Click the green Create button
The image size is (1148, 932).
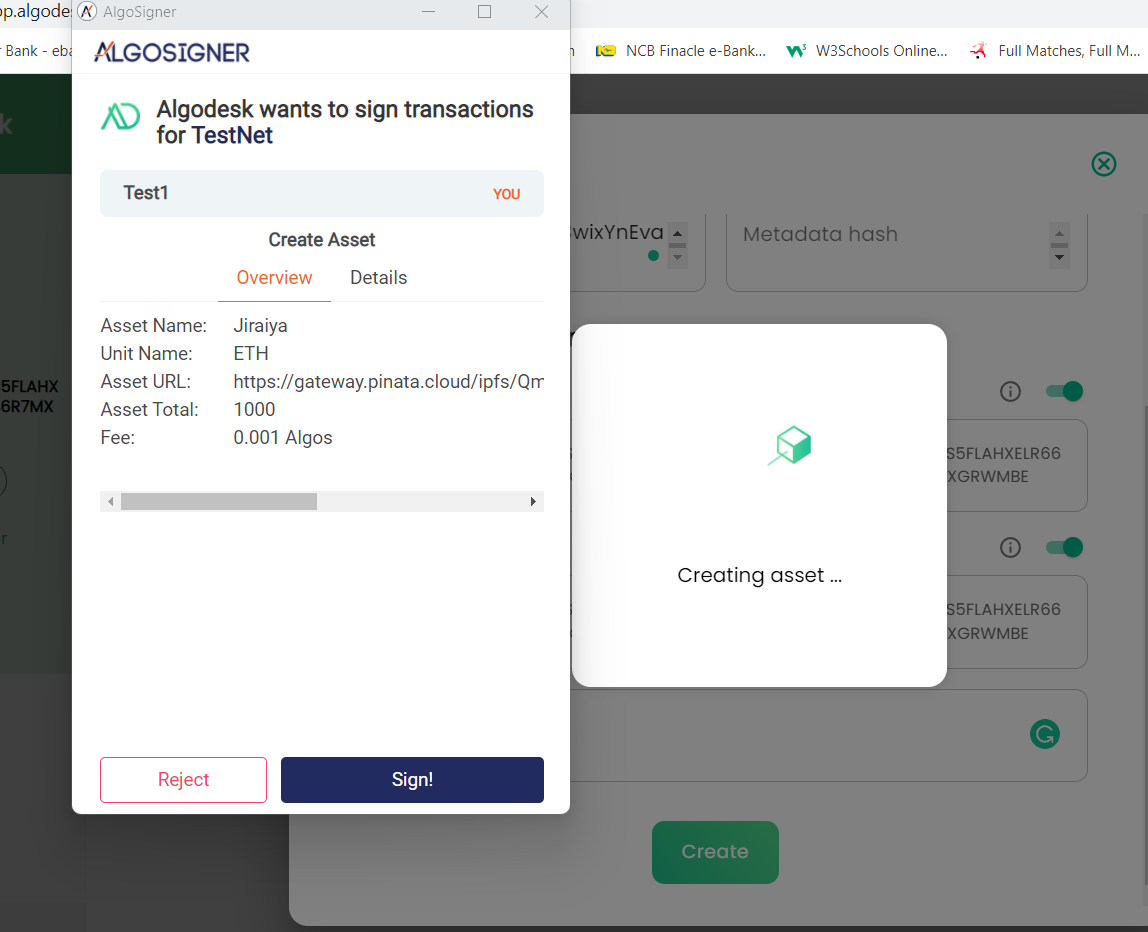[x=715, y=851]
